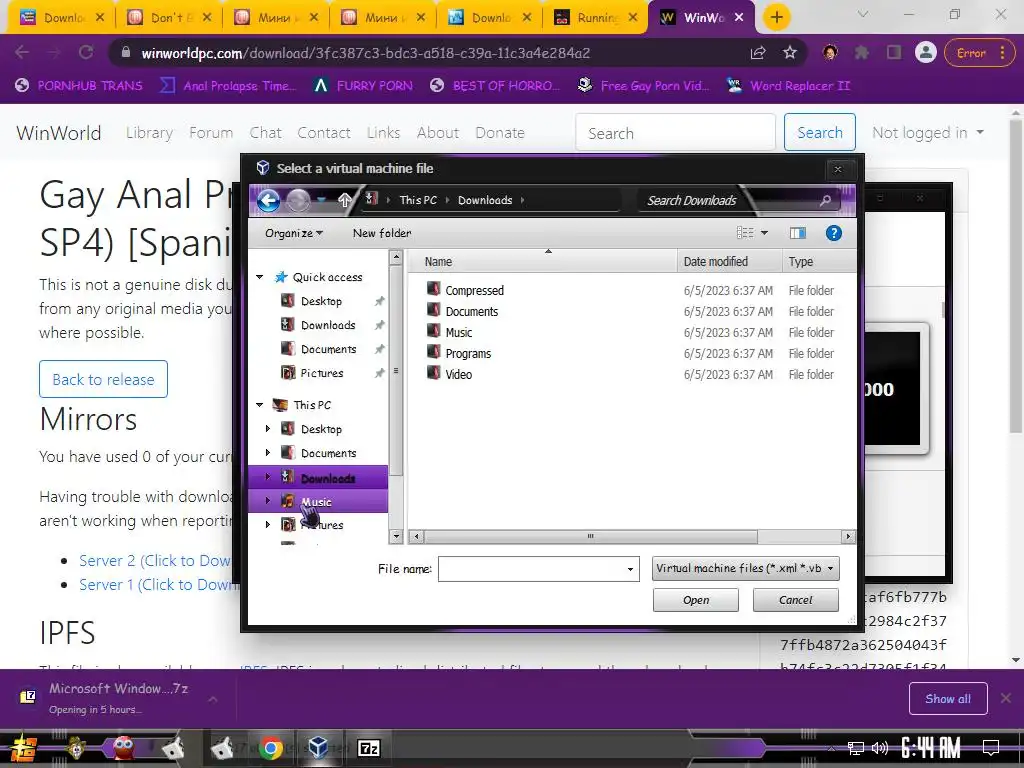Open download item options chevron

point(213,699)
